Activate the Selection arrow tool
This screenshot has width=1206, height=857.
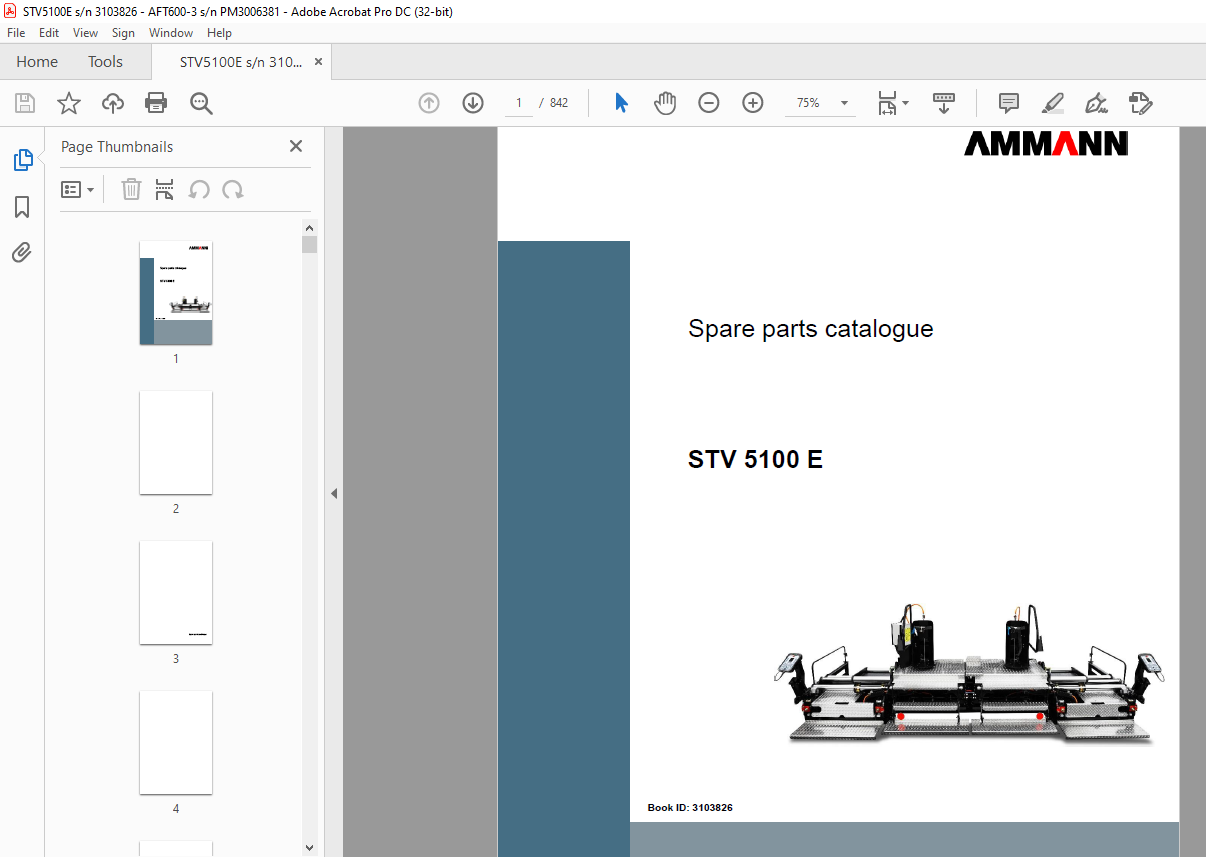[x=621, y=103]
